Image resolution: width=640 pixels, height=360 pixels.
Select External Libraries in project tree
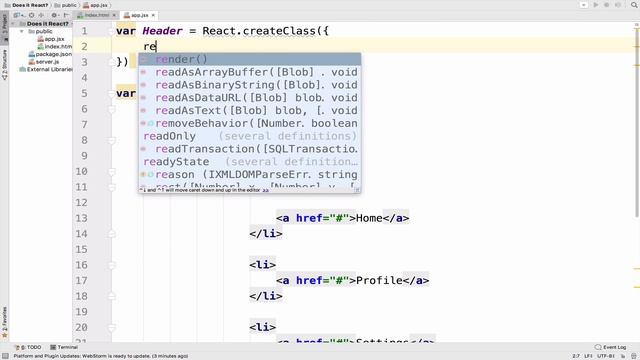coord(46,69)
